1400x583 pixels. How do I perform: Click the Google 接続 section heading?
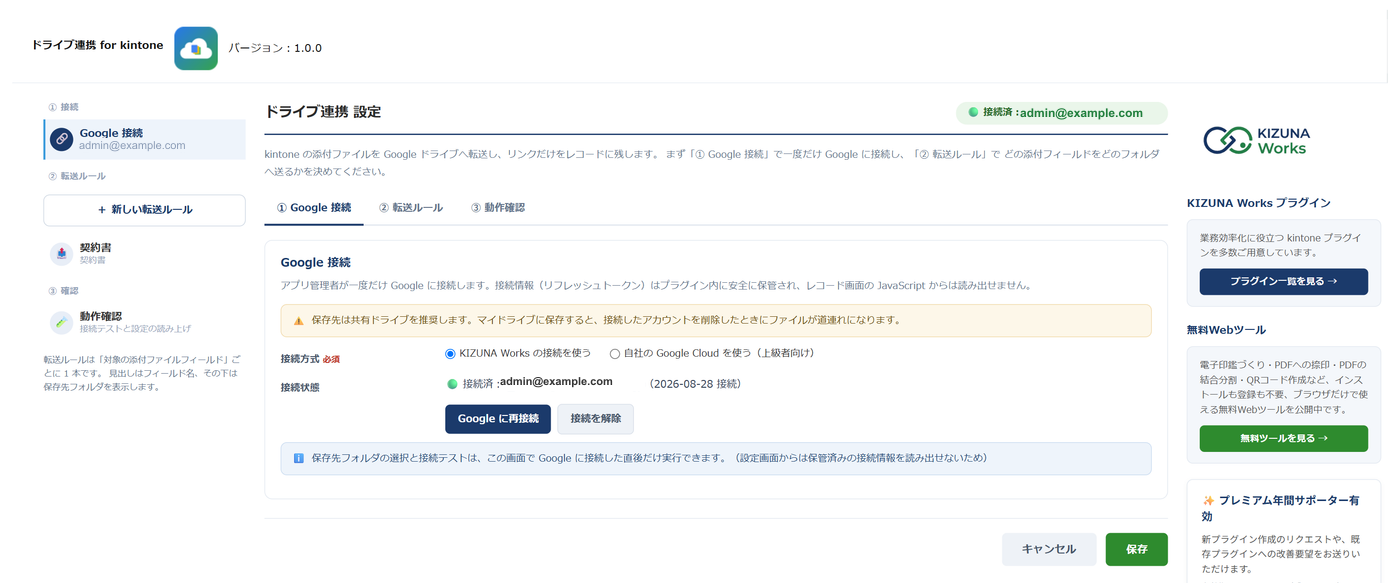[316, 263]
